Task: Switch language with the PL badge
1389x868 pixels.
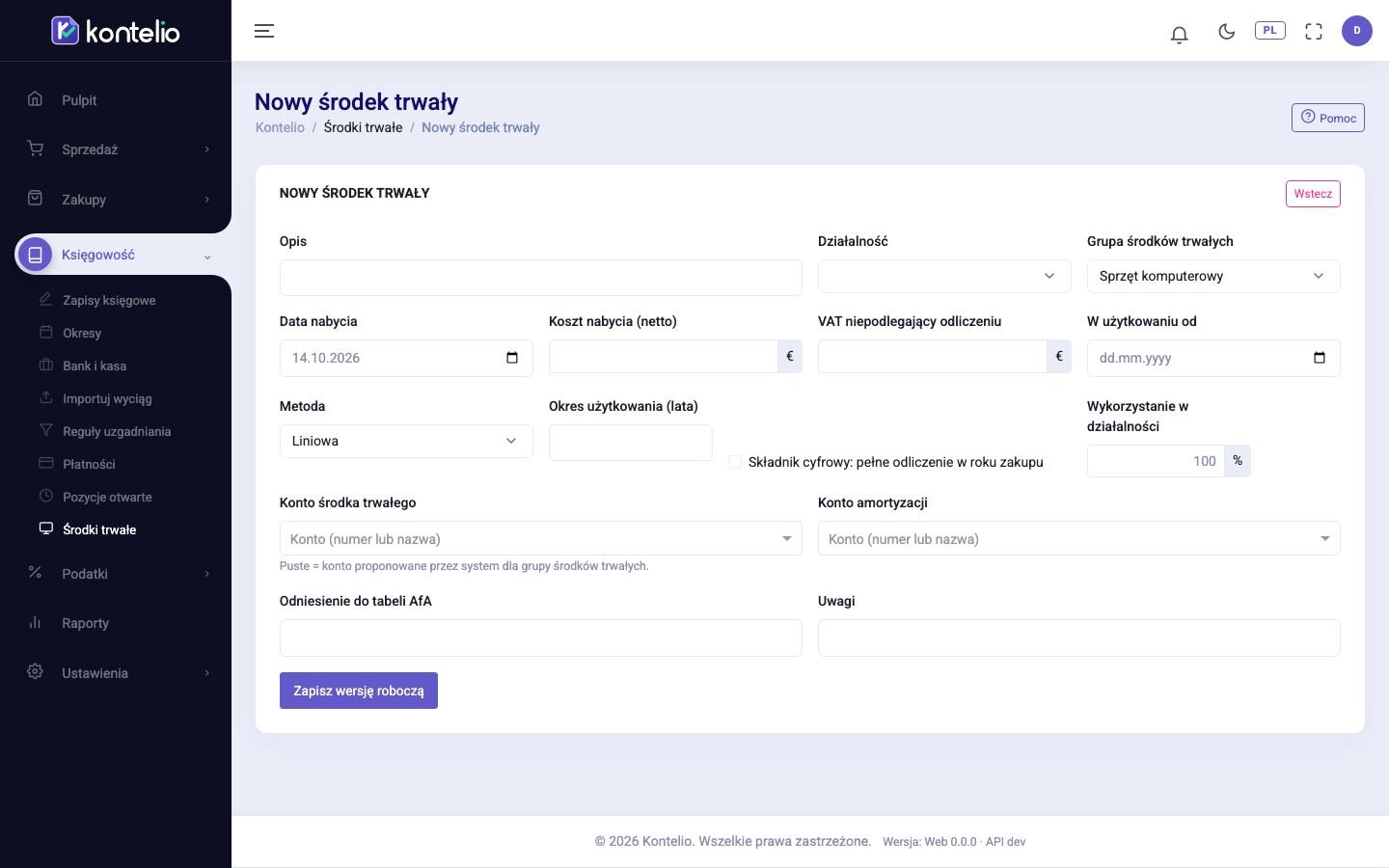Action: tap(1270, 31)
